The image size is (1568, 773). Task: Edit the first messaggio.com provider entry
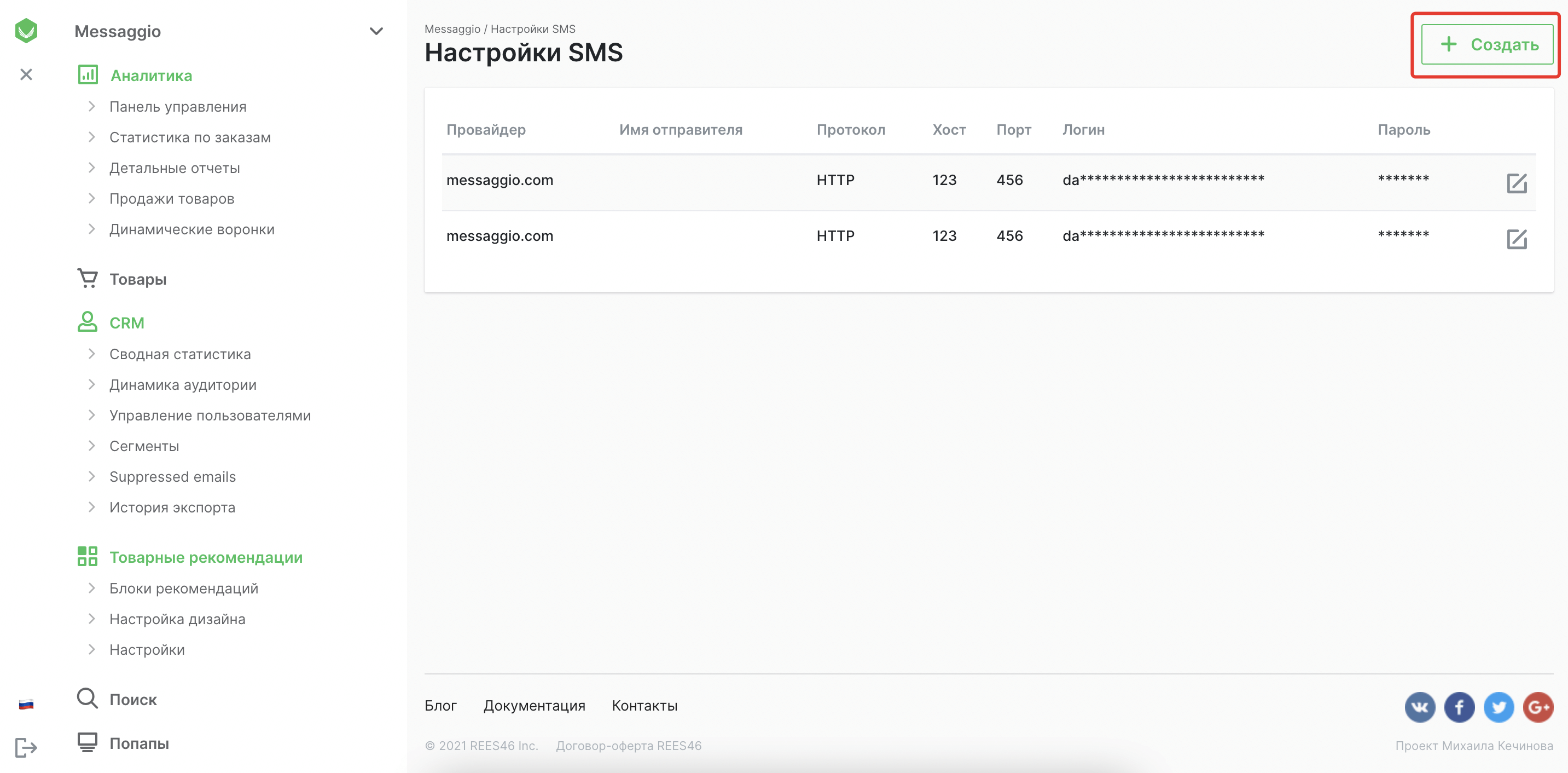tap(1516, 182)
